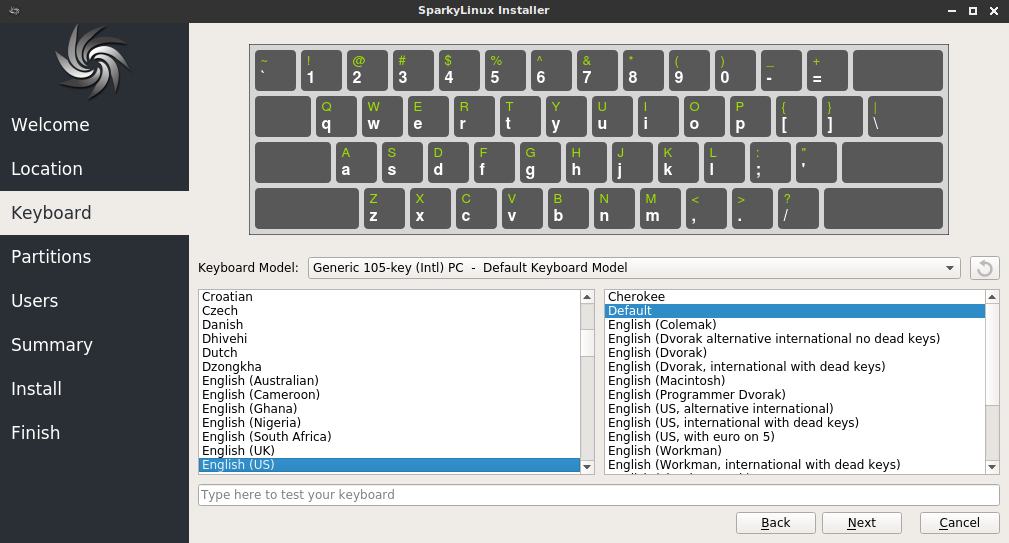The width and height of the screenshot is (1009, 543).
Task: Select the Default variant
Action: click(x=795, y=311)
